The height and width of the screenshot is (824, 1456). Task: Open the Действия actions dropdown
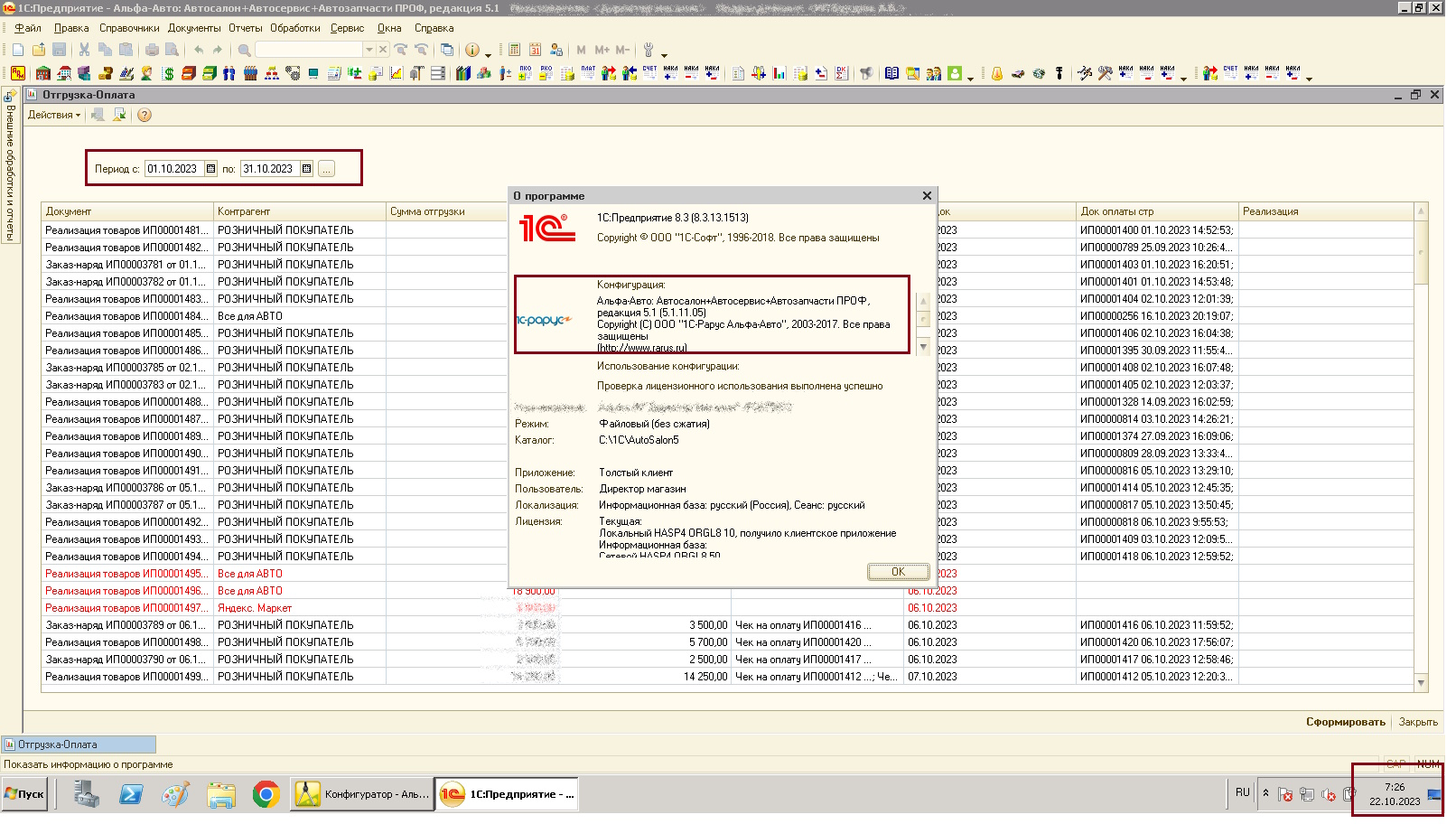[x=54, y=115]
